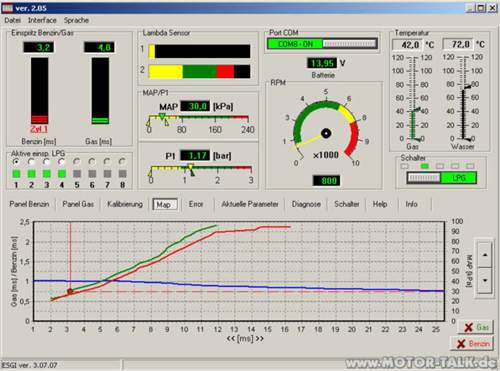
Task: Select LPG injector radio button 3
Action: (46, 162)
